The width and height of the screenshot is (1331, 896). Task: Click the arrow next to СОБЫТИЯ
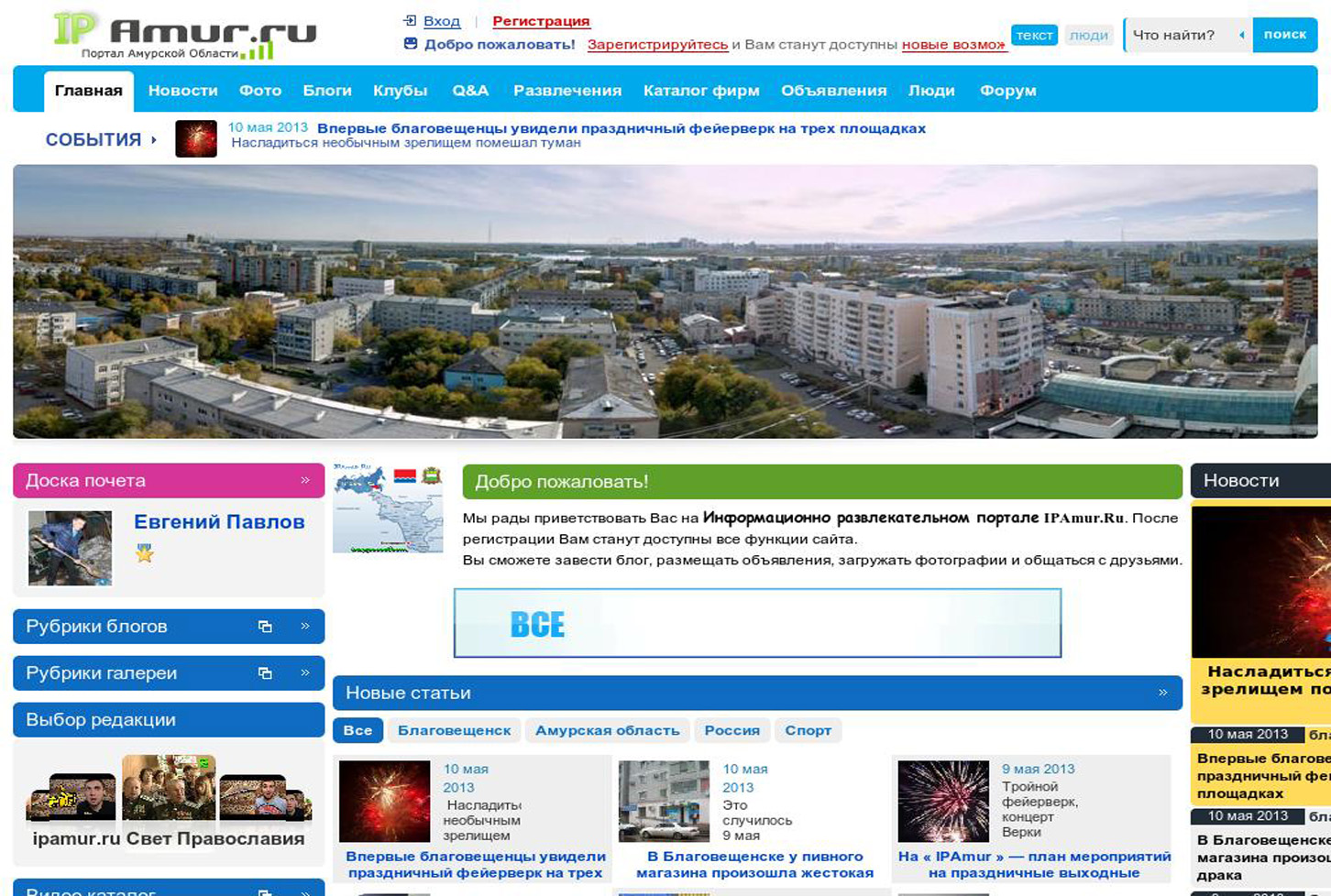click(x=154, y=140)
